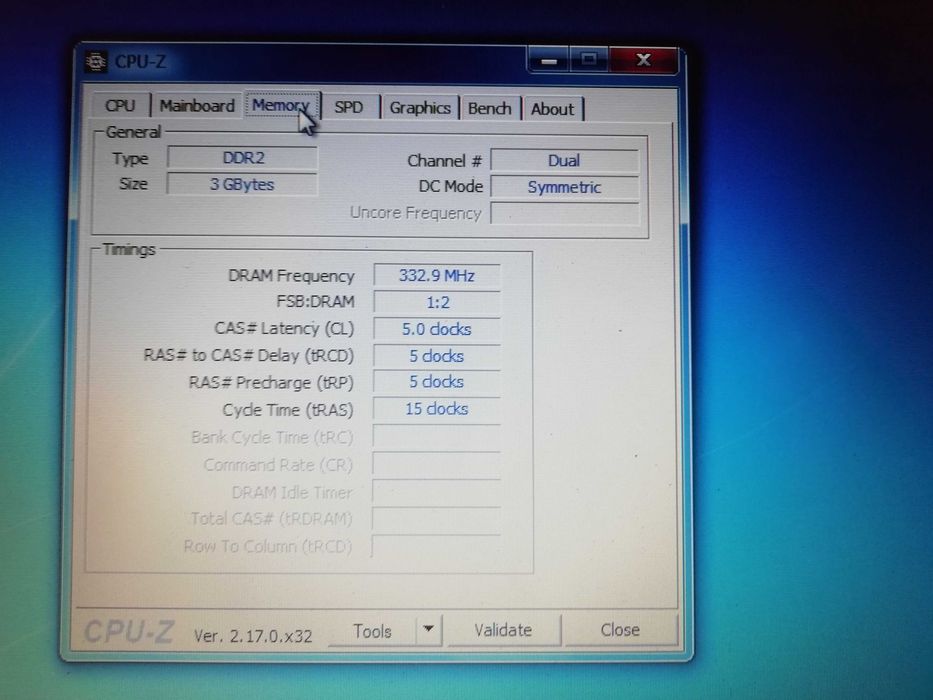The image size is (933, 700).
Task: Go to the Bench tab
Action: 490,108
